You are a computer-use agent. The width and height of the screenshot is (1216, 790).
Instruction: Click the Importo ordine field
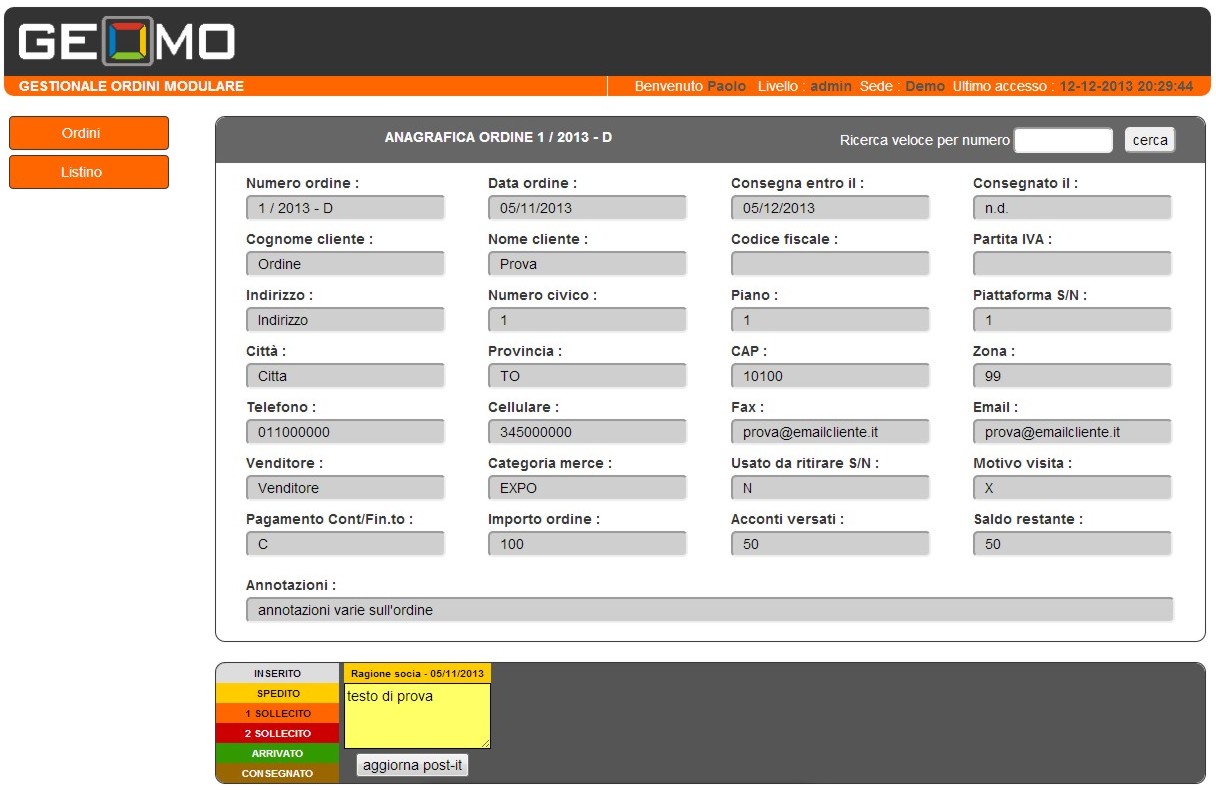(x=587, y=544)
